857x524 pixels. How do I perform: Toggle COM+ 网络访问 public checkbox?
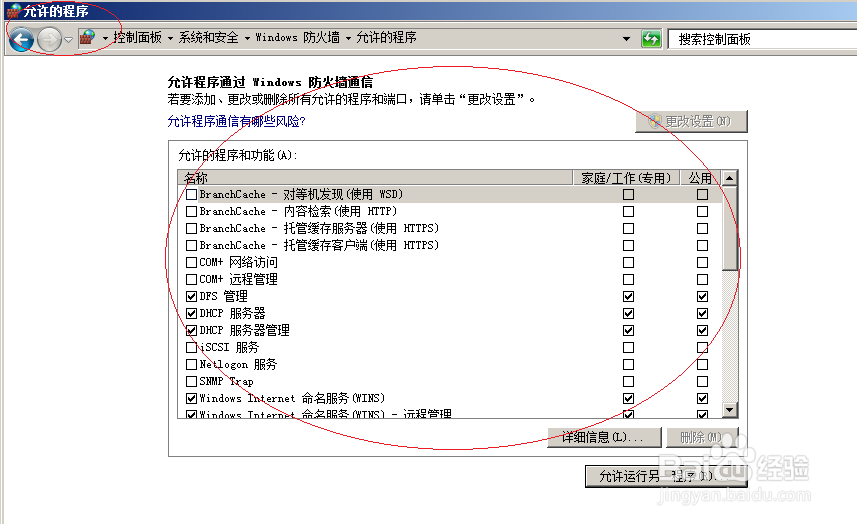pyautogui.click(x=702, y=262)
